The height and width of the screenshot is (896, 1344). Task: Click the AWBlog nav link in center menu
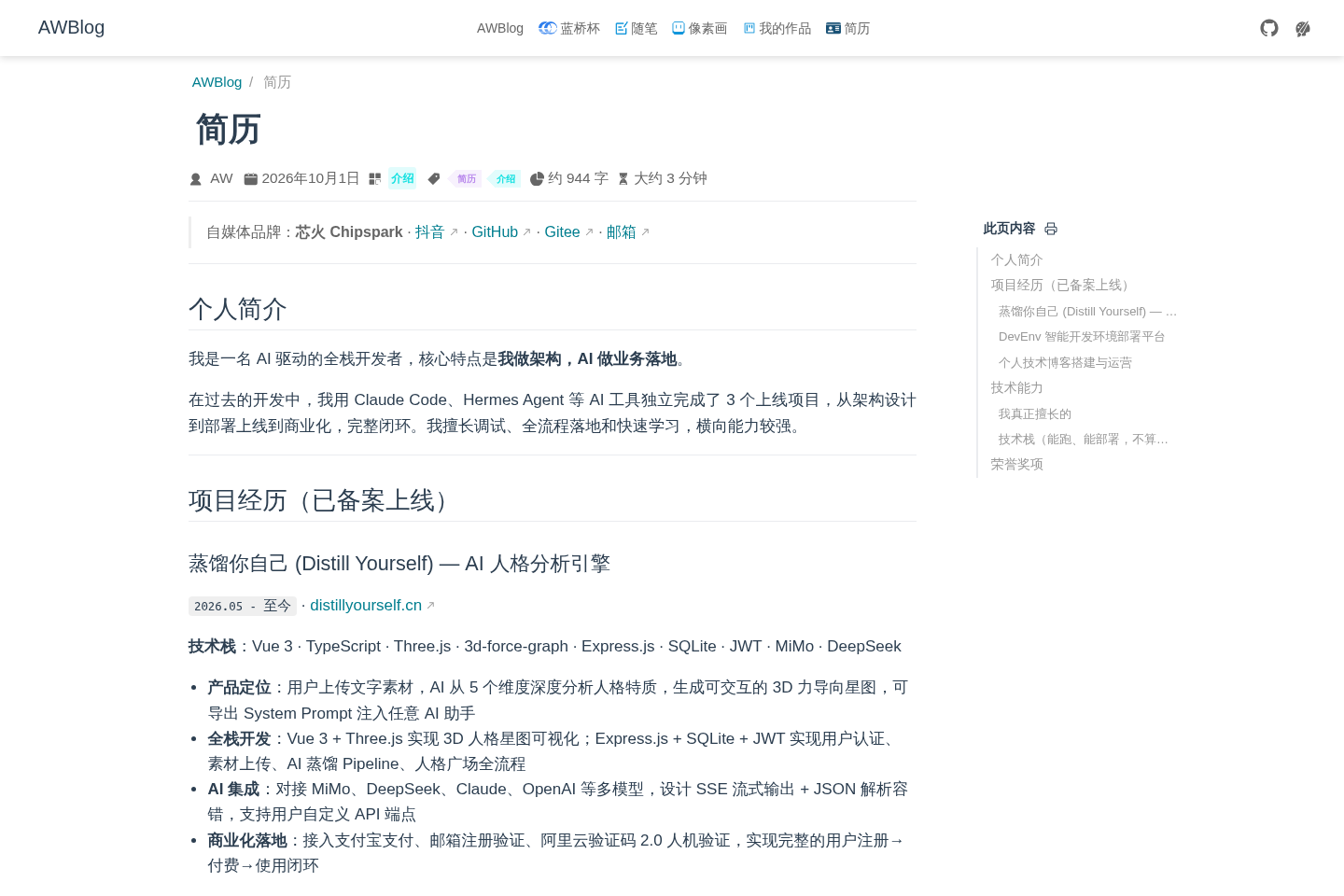(x=500, y=28)
